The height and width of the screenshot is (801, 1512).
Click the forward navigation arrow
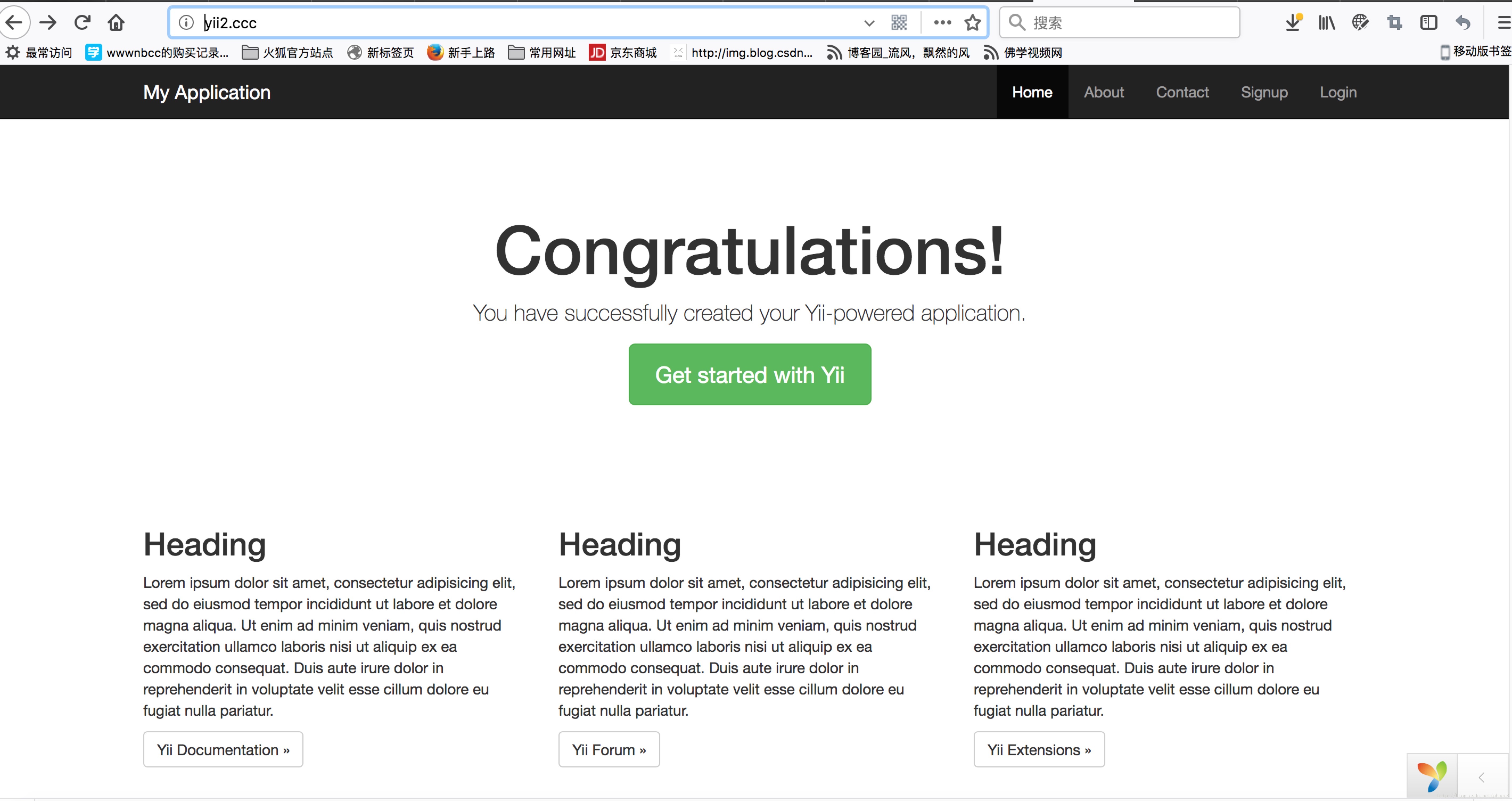click(48, 23)
